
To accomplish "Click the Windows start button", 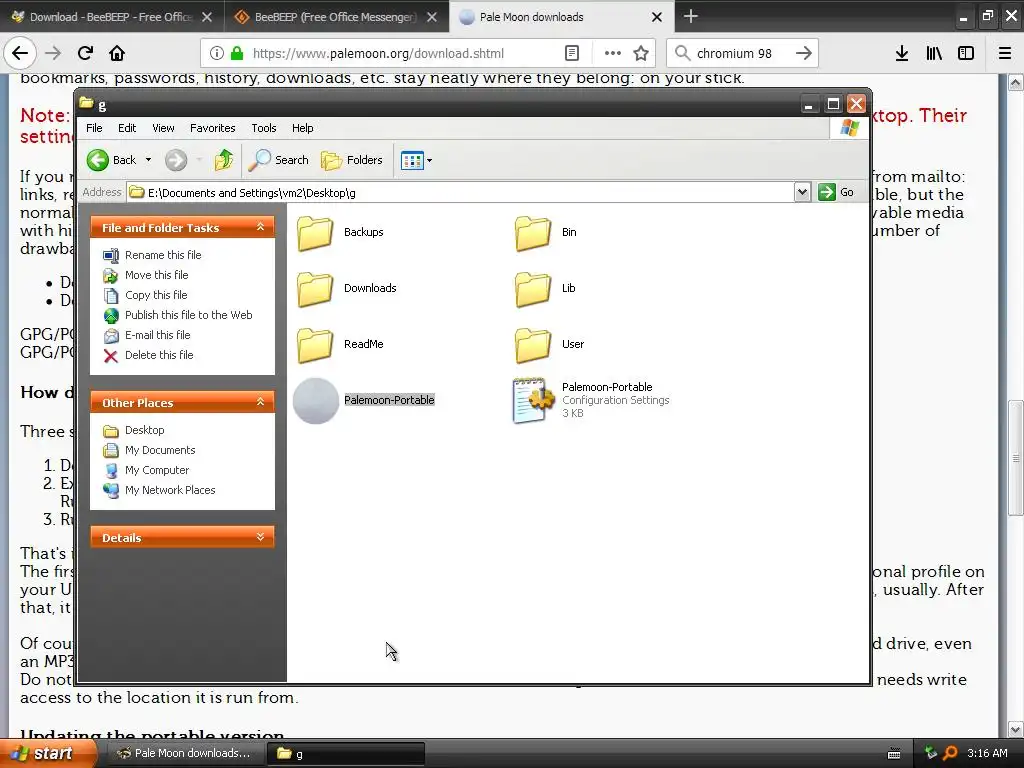I will (x=47, y=753).
